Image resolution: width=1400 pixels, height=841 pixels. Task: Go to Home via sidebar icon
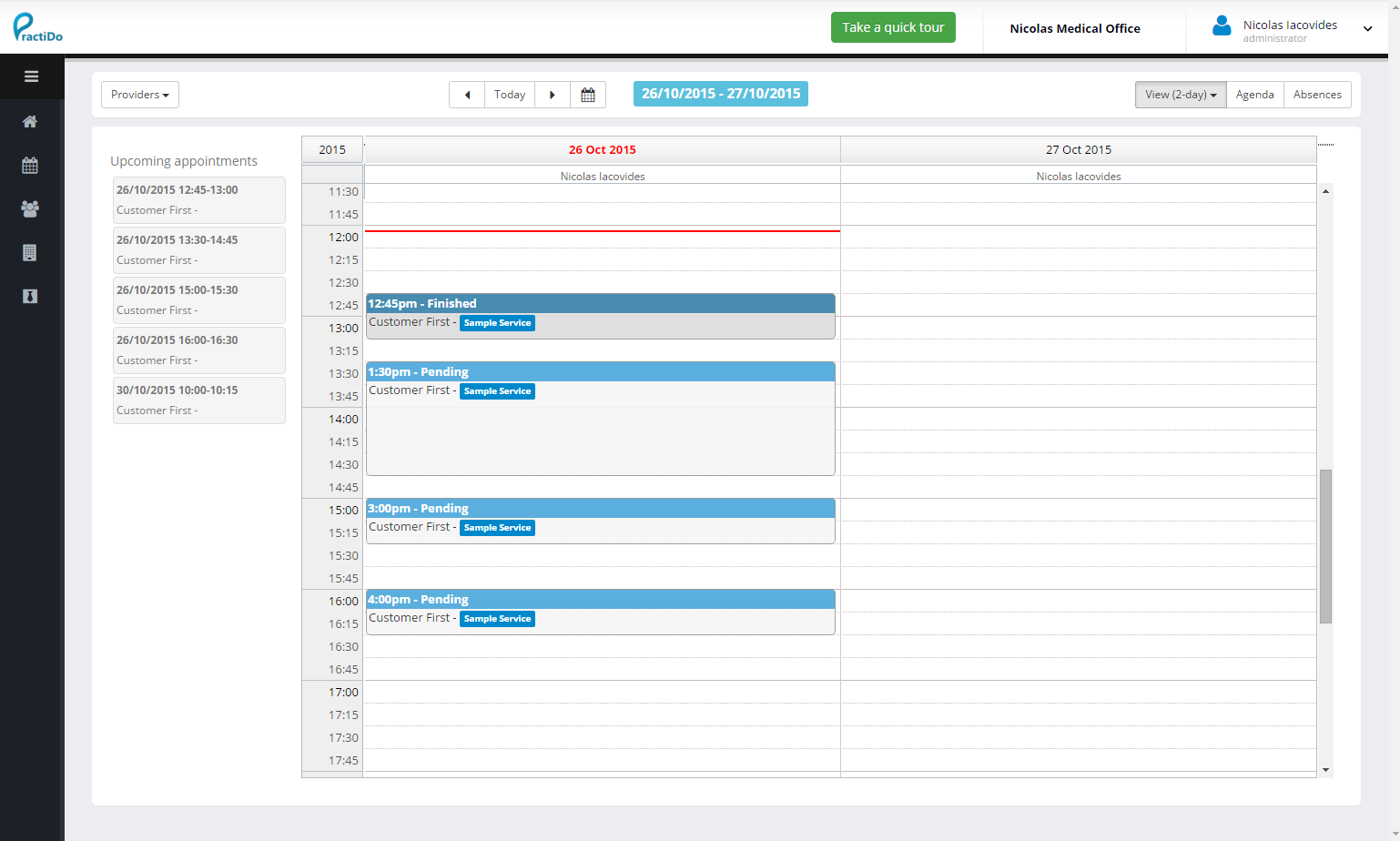(x=30, y=122)
